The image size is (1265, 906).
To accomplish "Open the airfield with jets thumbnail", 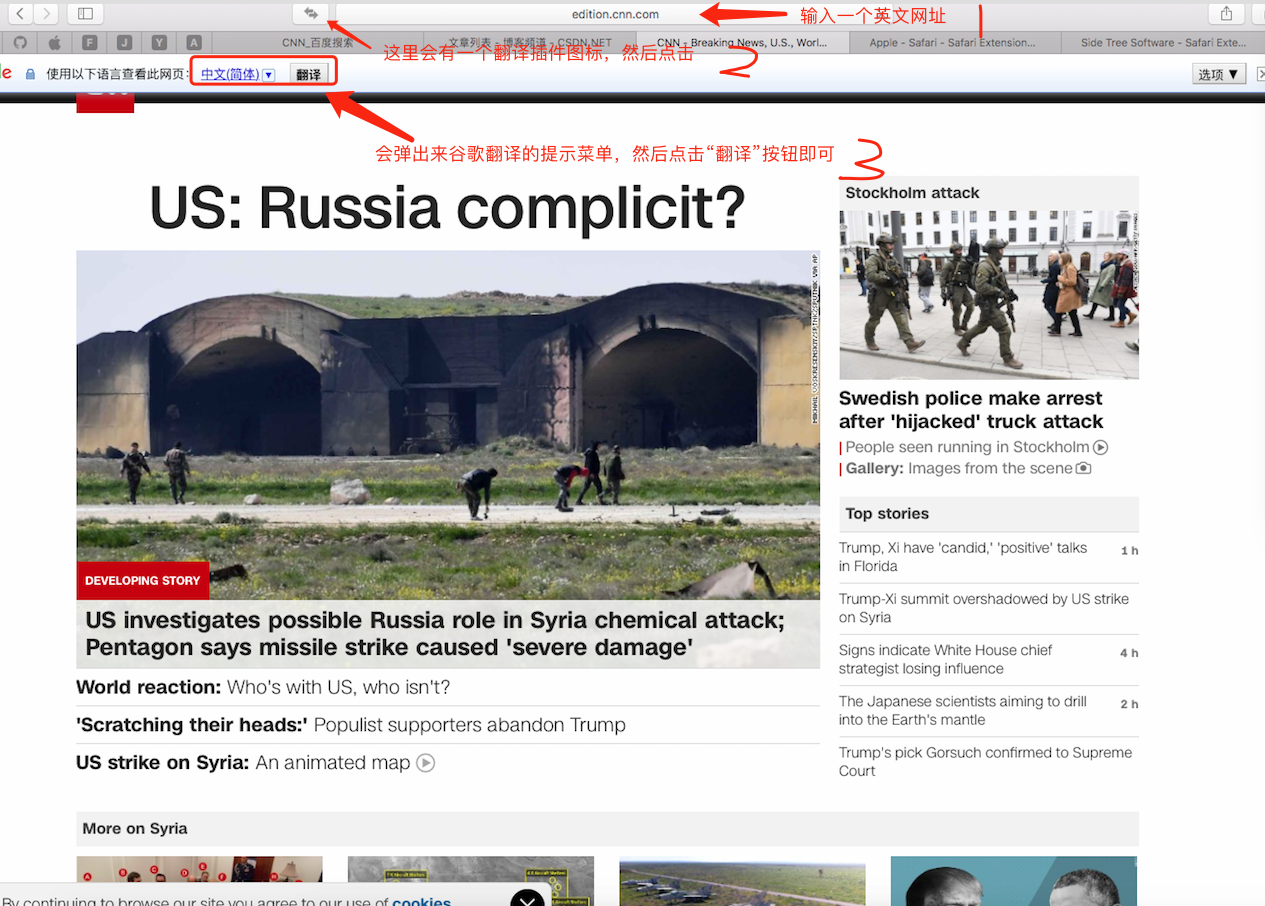I will click(742, 881).
